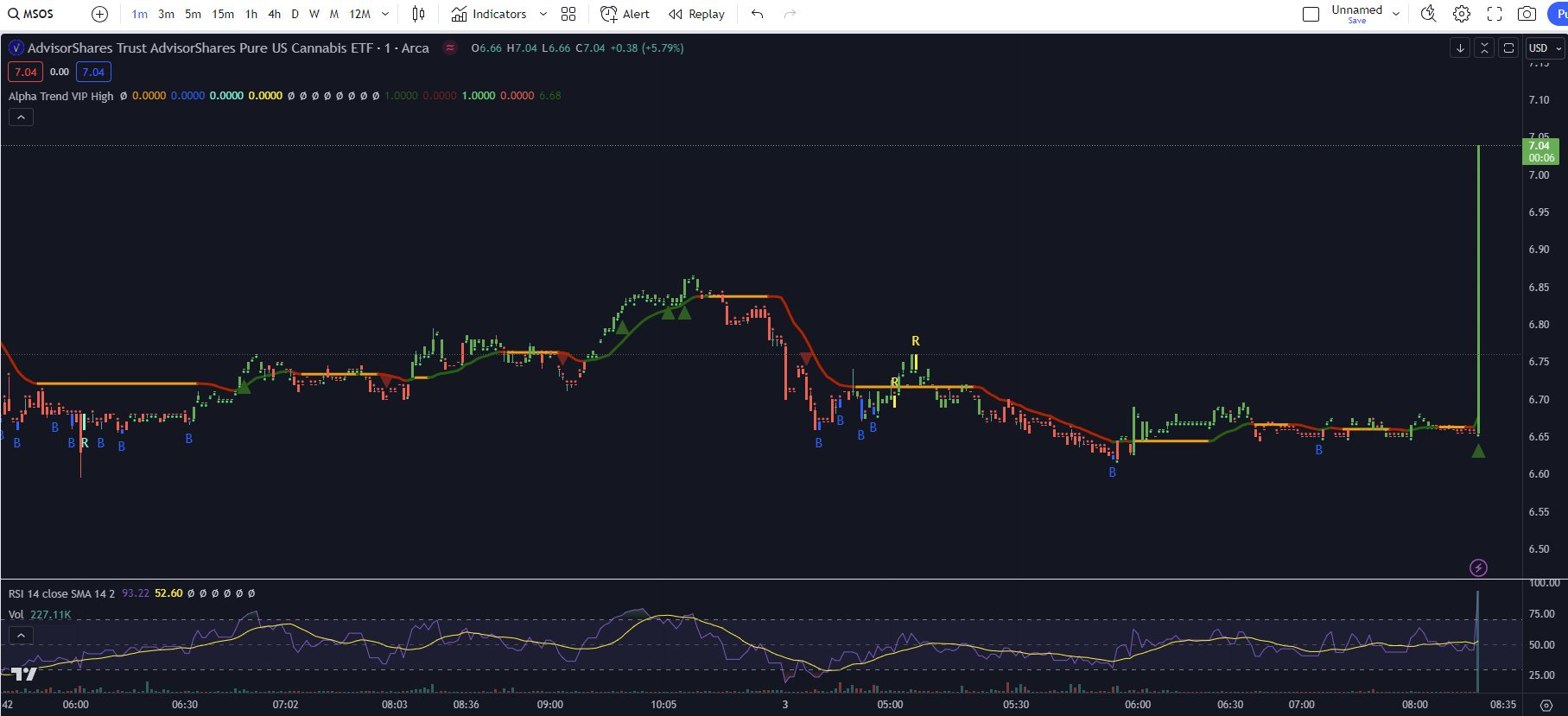The image size is (1568, 716).
Task: Enter fullscreen mode
Action: pos(1495,14)
